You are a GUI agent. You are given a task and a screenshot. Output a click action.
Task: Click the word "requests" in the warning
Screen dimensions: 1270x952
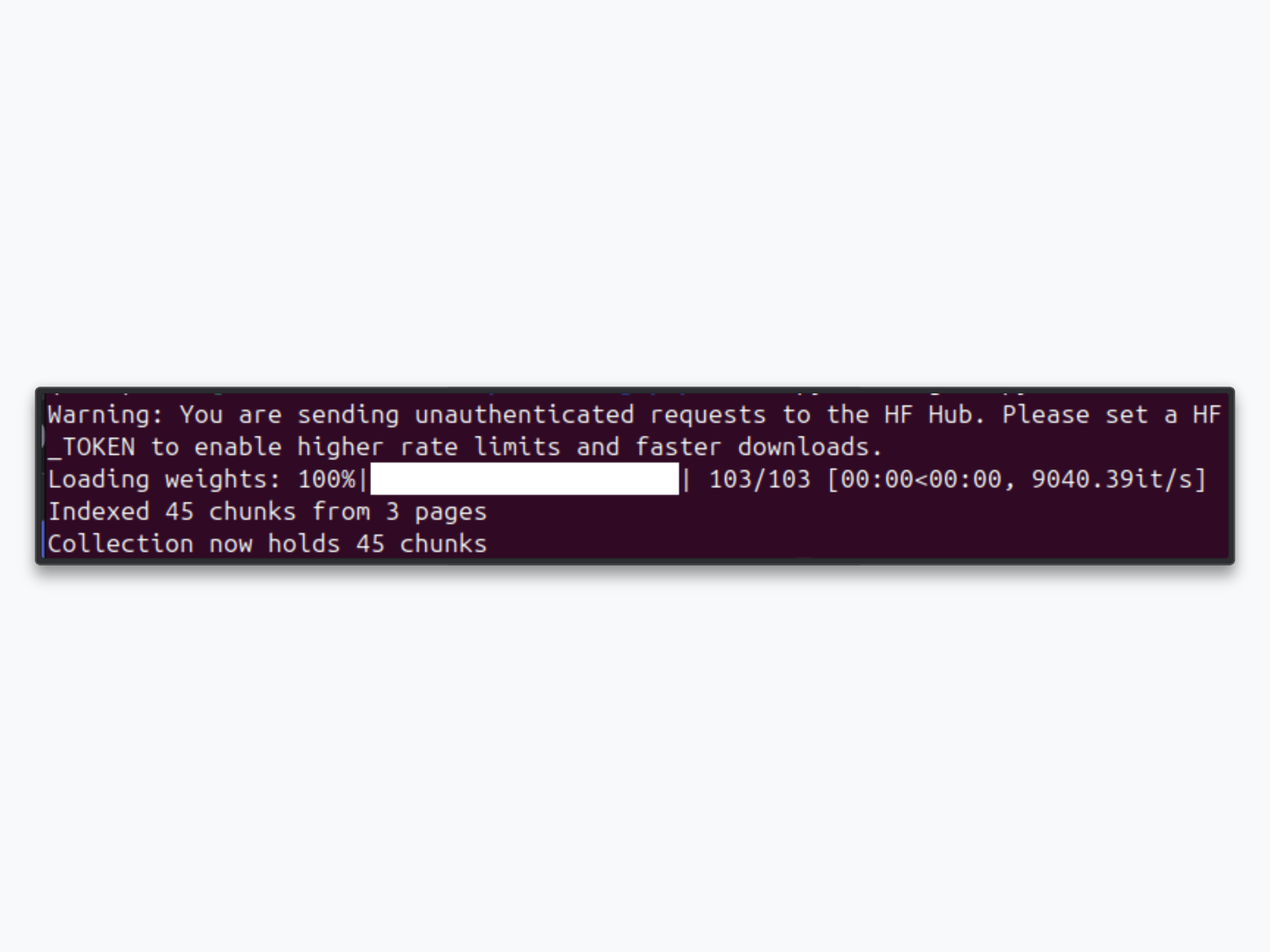point(708,416)
